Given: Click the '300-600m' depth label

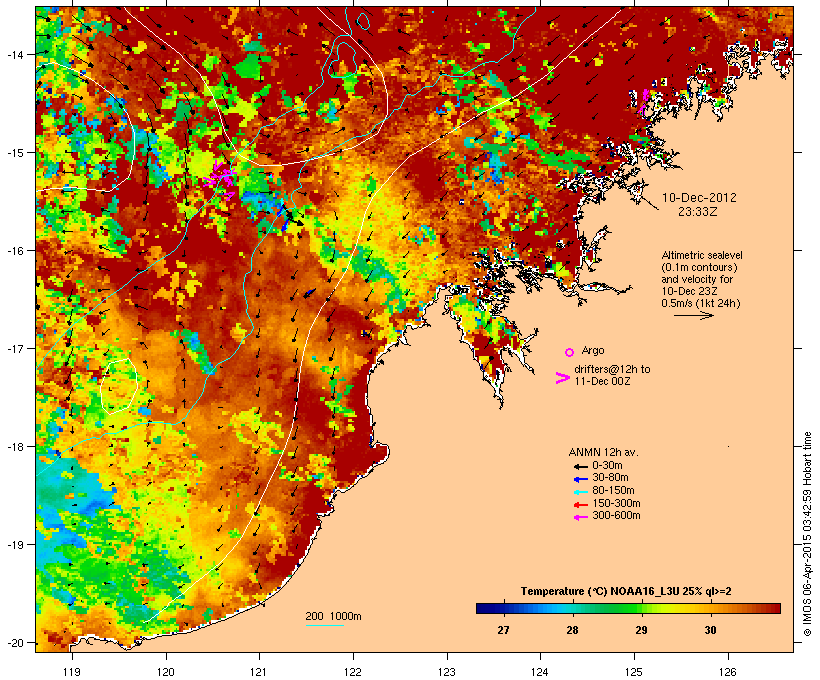Looking at the screenshot, I should click(x=616, y=516).
